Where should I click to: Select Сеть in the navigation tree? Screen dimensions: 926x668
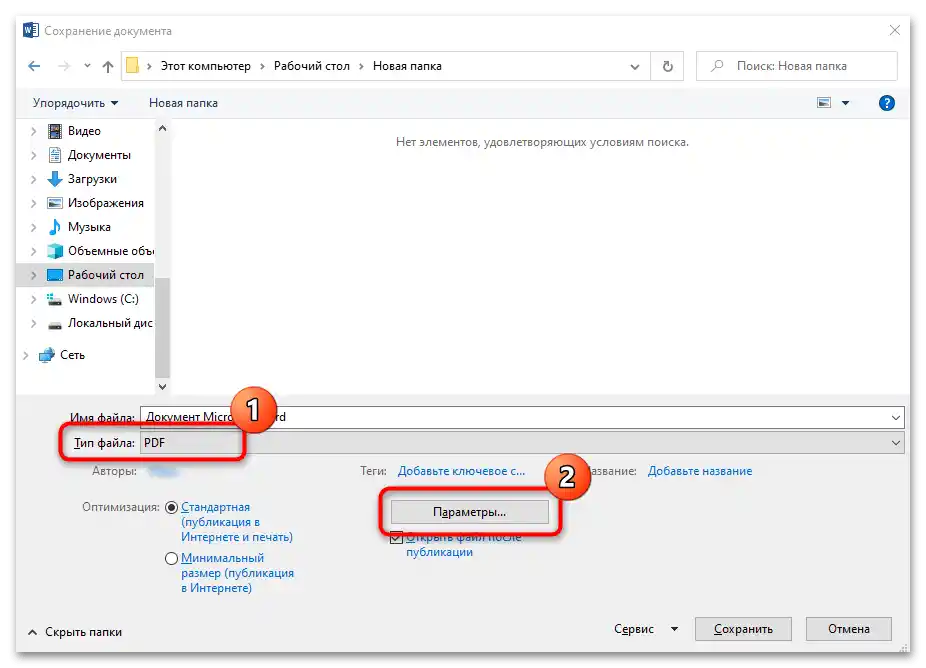[72, 354]
